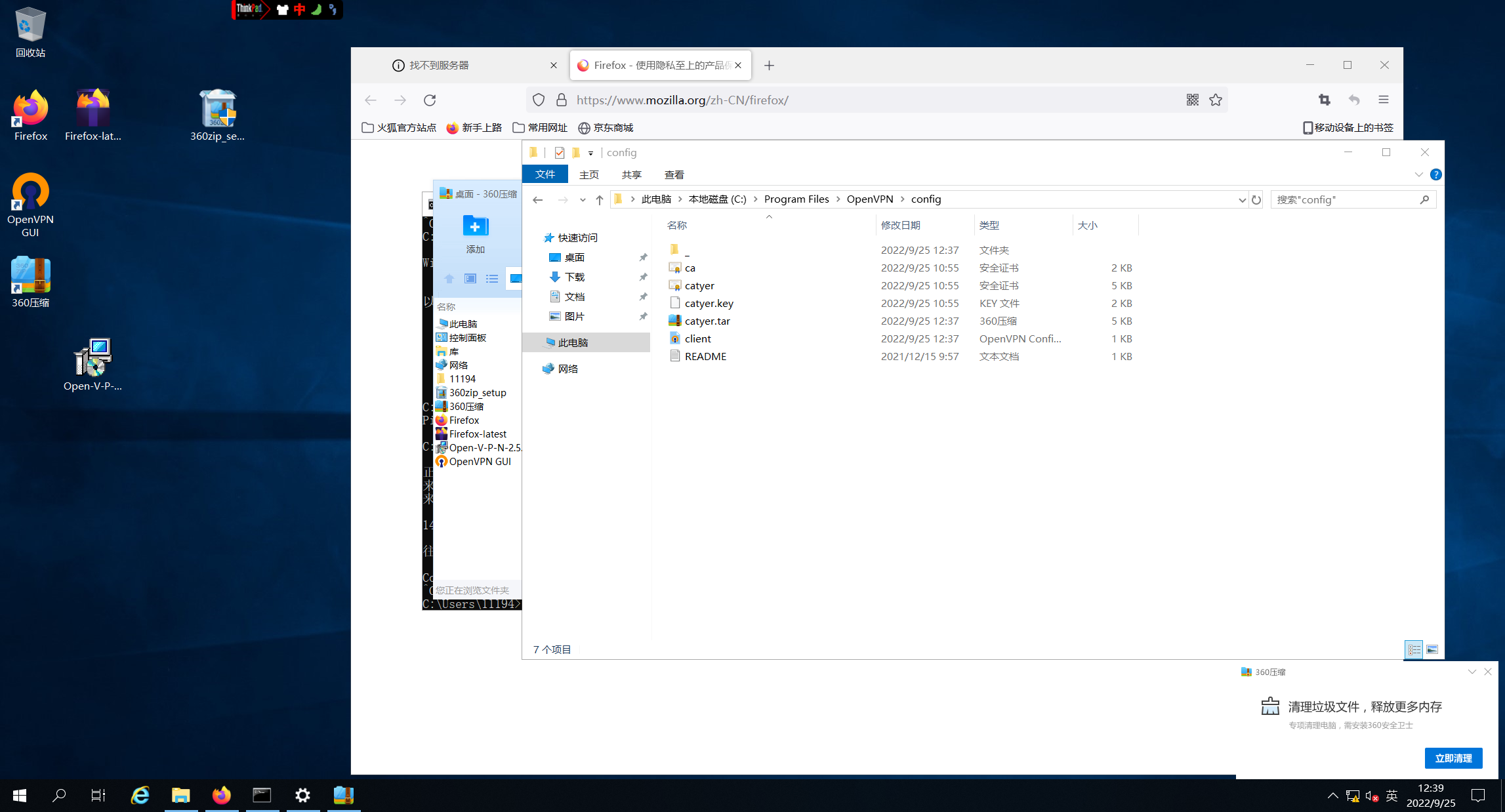Viewport: 1505px width, 812px height.
Task: Switch to details view in Explorer
Action: click(1414, 649)
